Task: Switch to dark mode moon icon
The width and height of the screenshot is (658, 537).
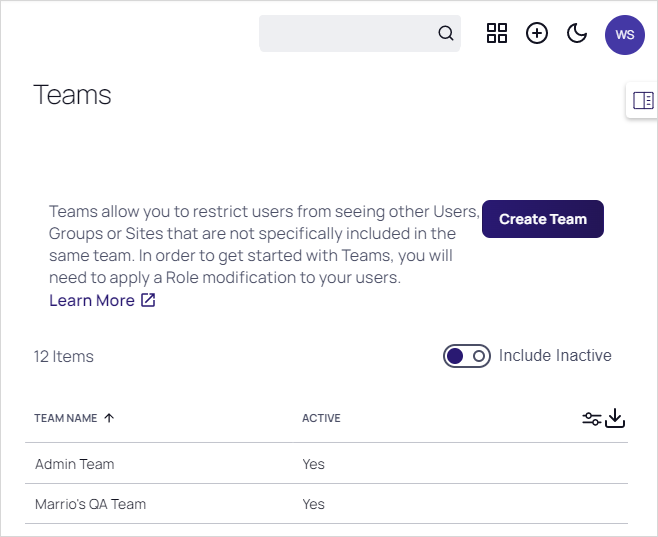Action: coord(577,34)
